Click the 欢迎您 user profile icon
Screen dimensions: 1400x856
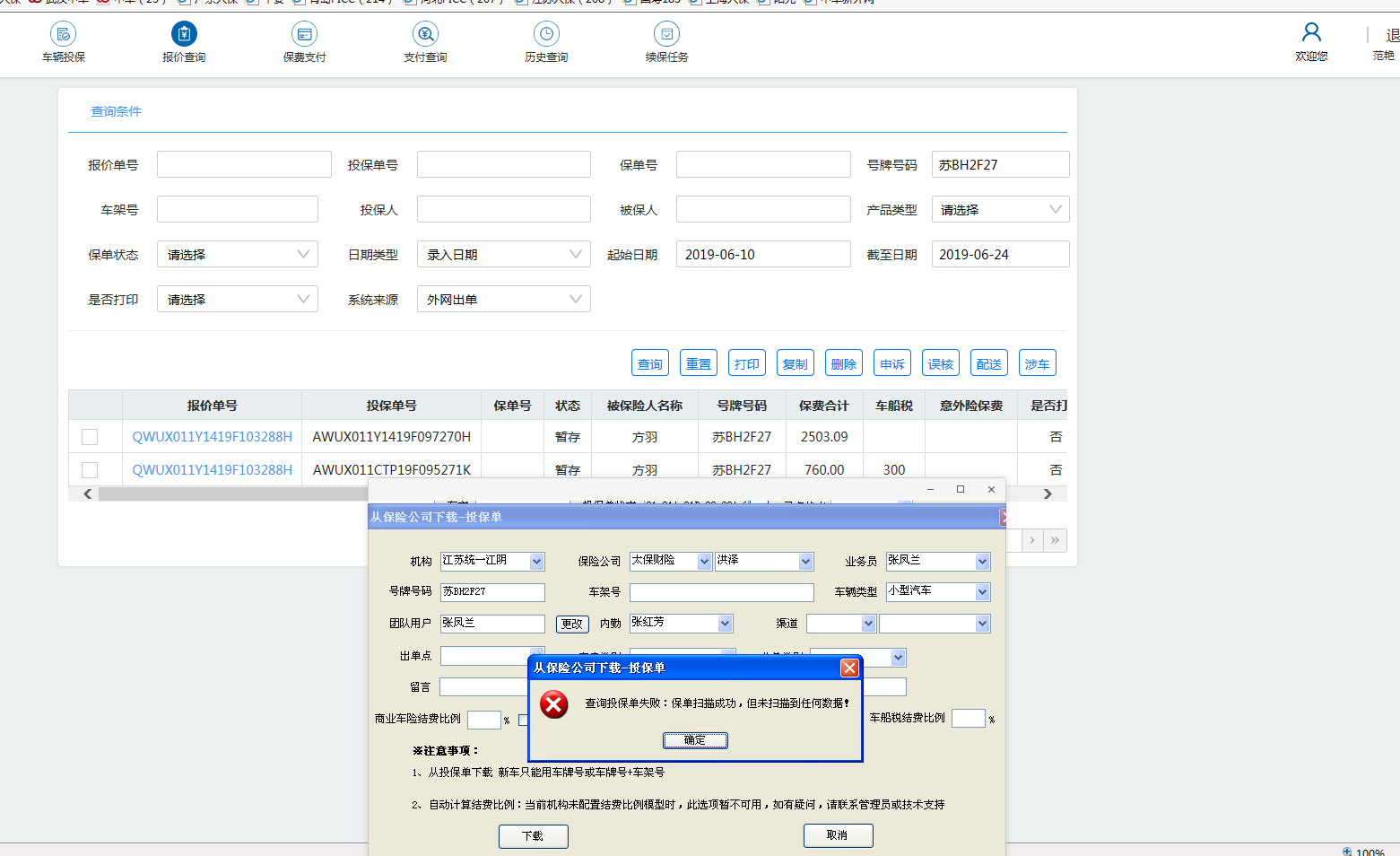coord(1311,33)
